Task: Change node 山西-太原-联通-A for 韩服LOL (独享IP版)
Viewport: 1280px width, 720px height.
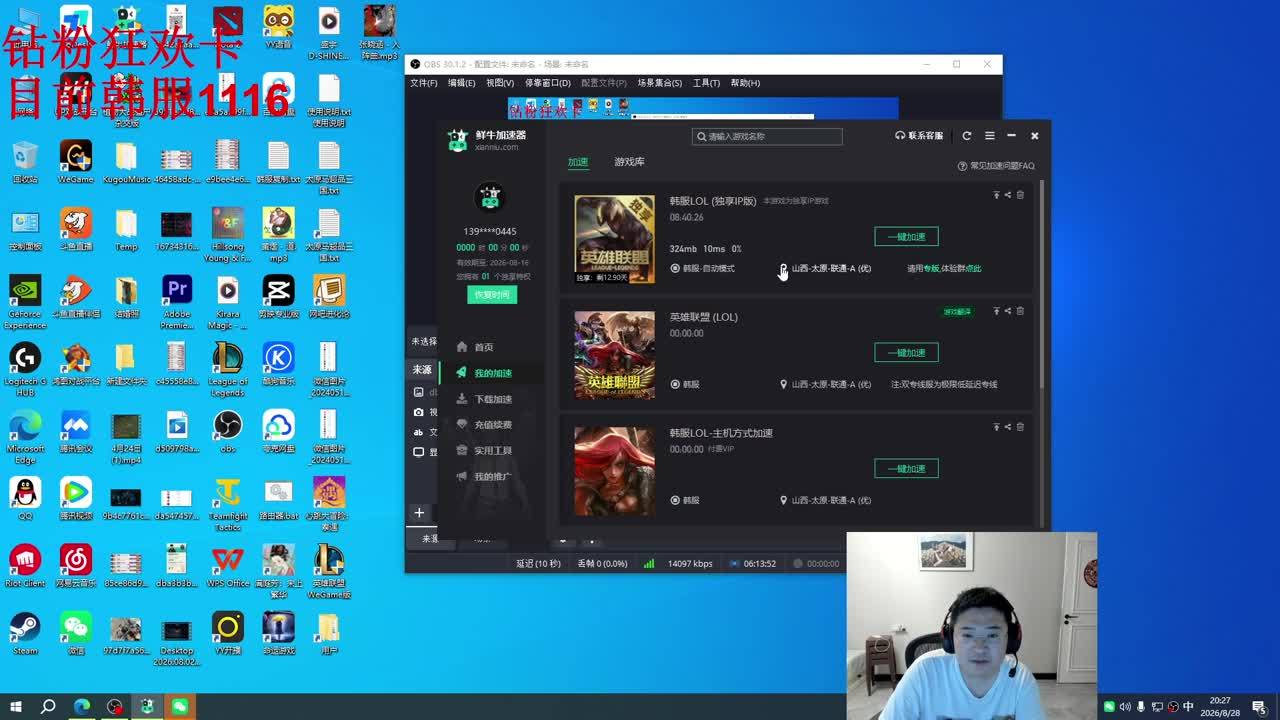Action: click(825, 268)
